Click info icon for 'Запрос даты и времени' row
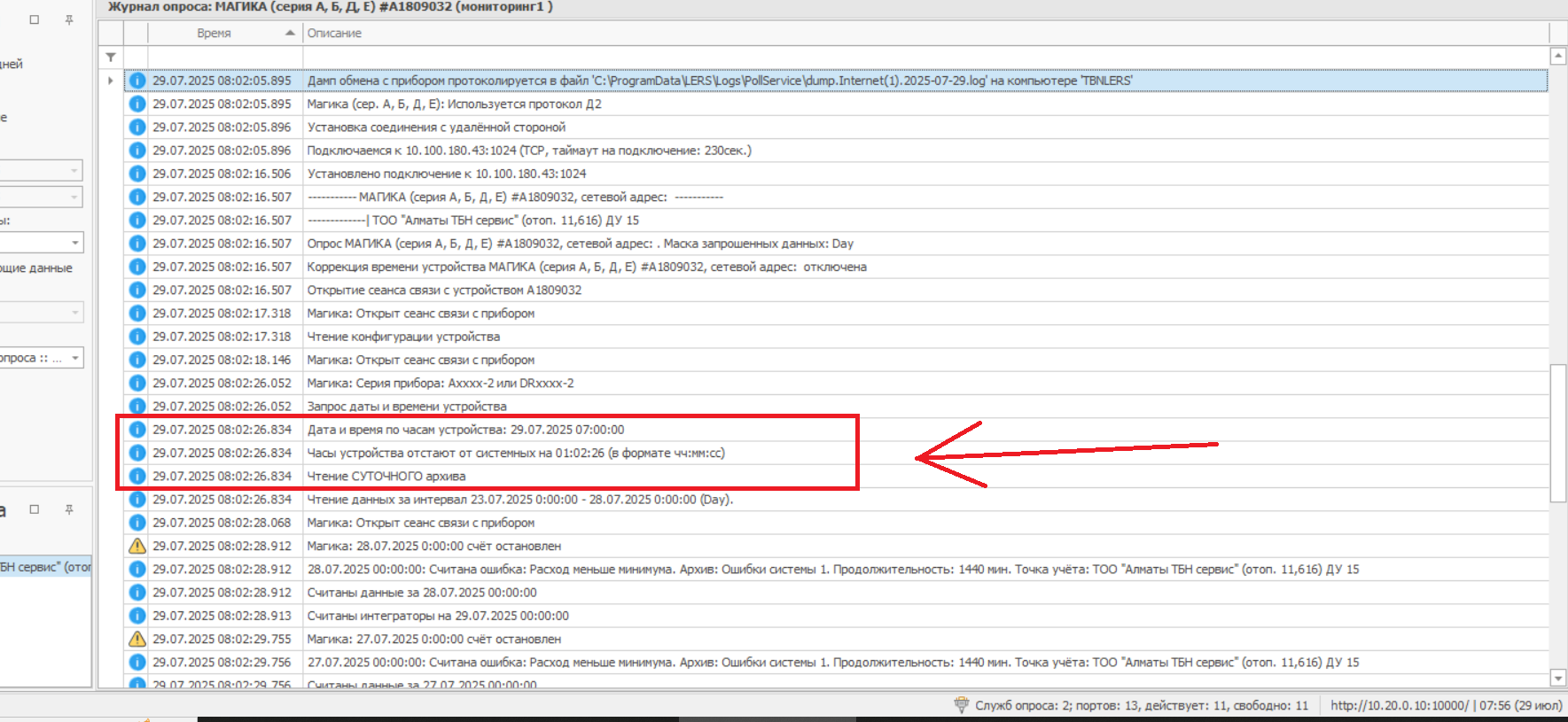The height and width of the screenshot is (722, 1568). [137, 406]
